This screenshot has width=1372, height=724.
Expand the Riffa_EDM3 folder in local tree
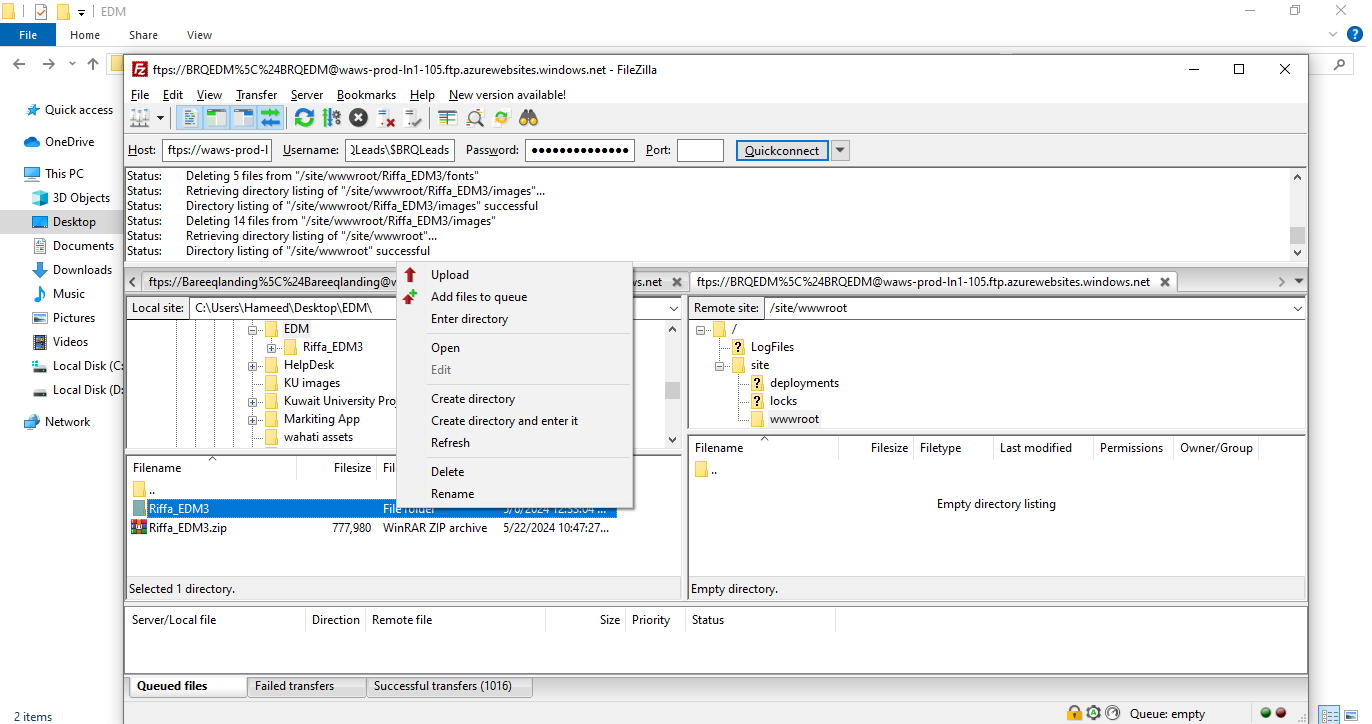[272, 347]
